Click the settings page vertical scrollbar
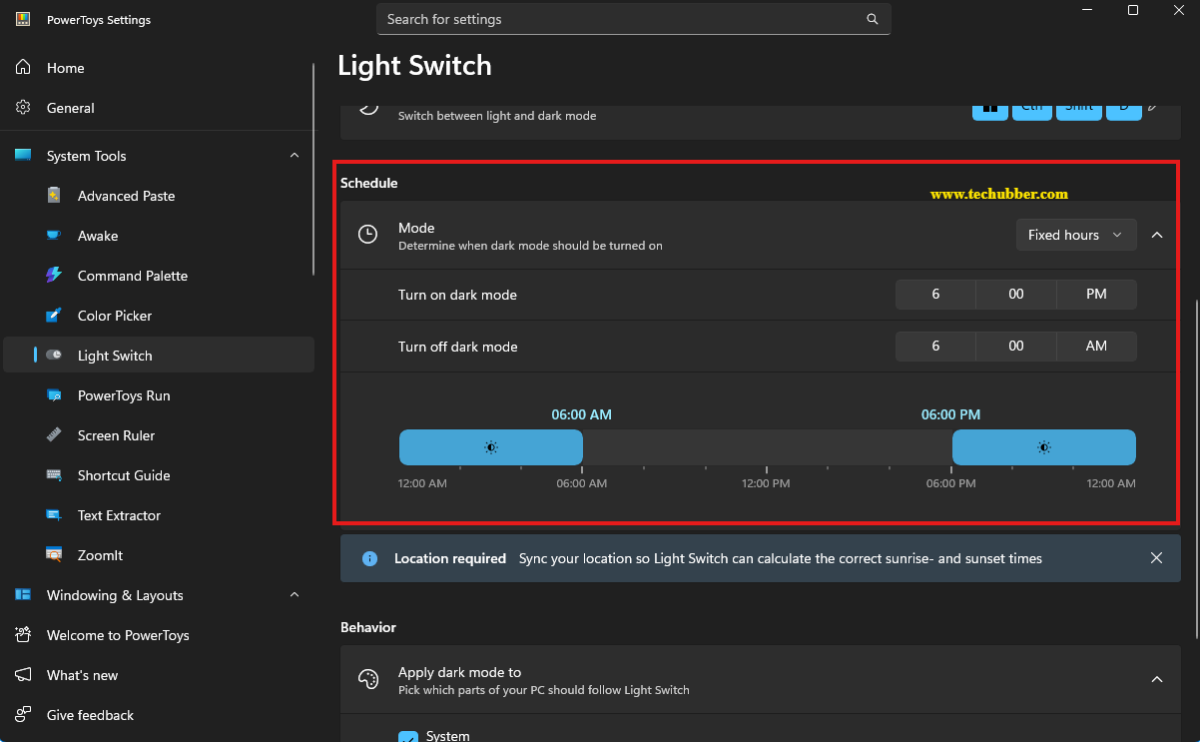This screenshot has height=742, width=1200. pos(1195,470)
